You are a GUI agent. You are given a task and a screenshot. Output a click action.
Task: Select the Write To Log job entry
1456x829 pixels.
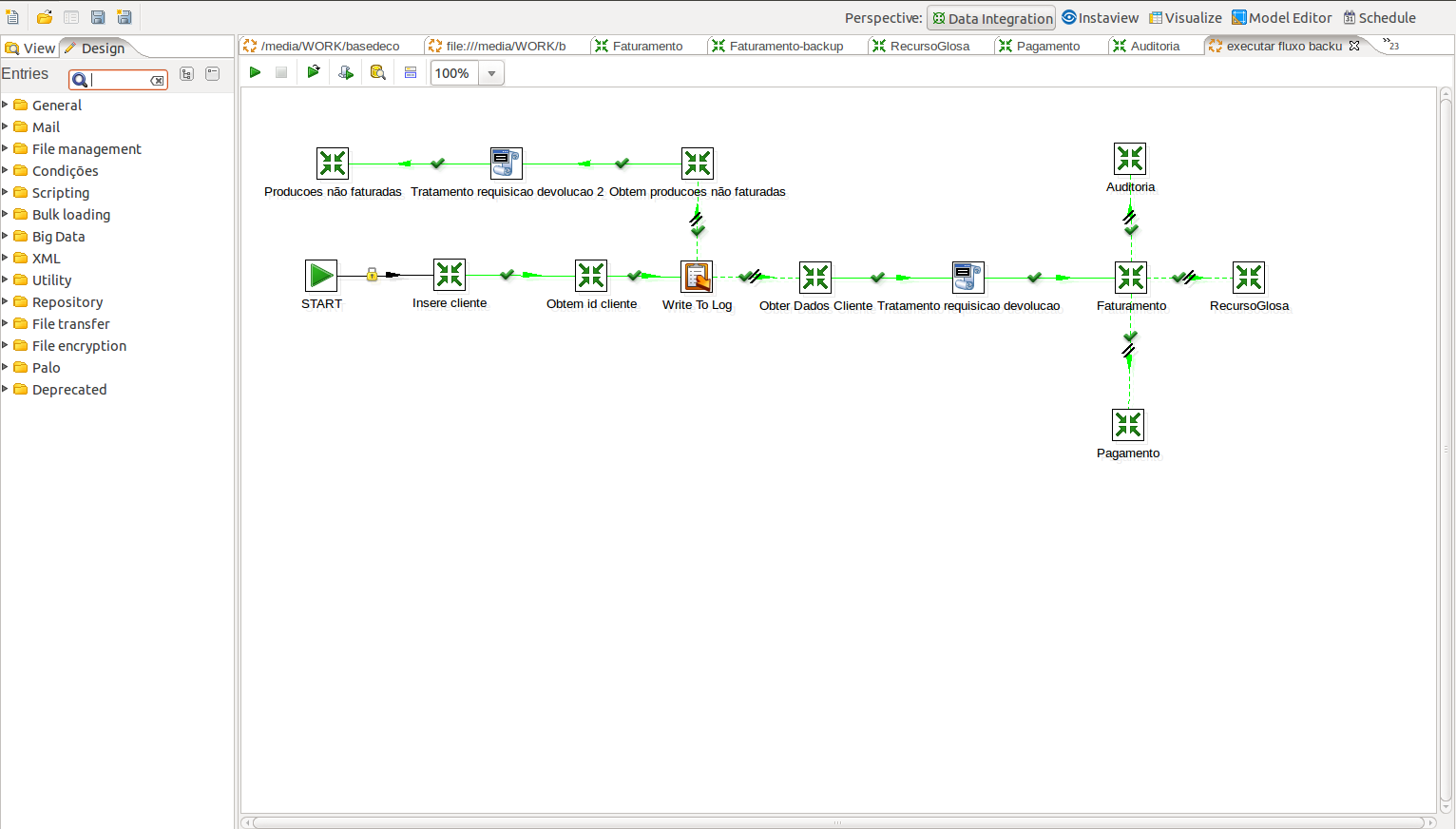tap(697, 278)
